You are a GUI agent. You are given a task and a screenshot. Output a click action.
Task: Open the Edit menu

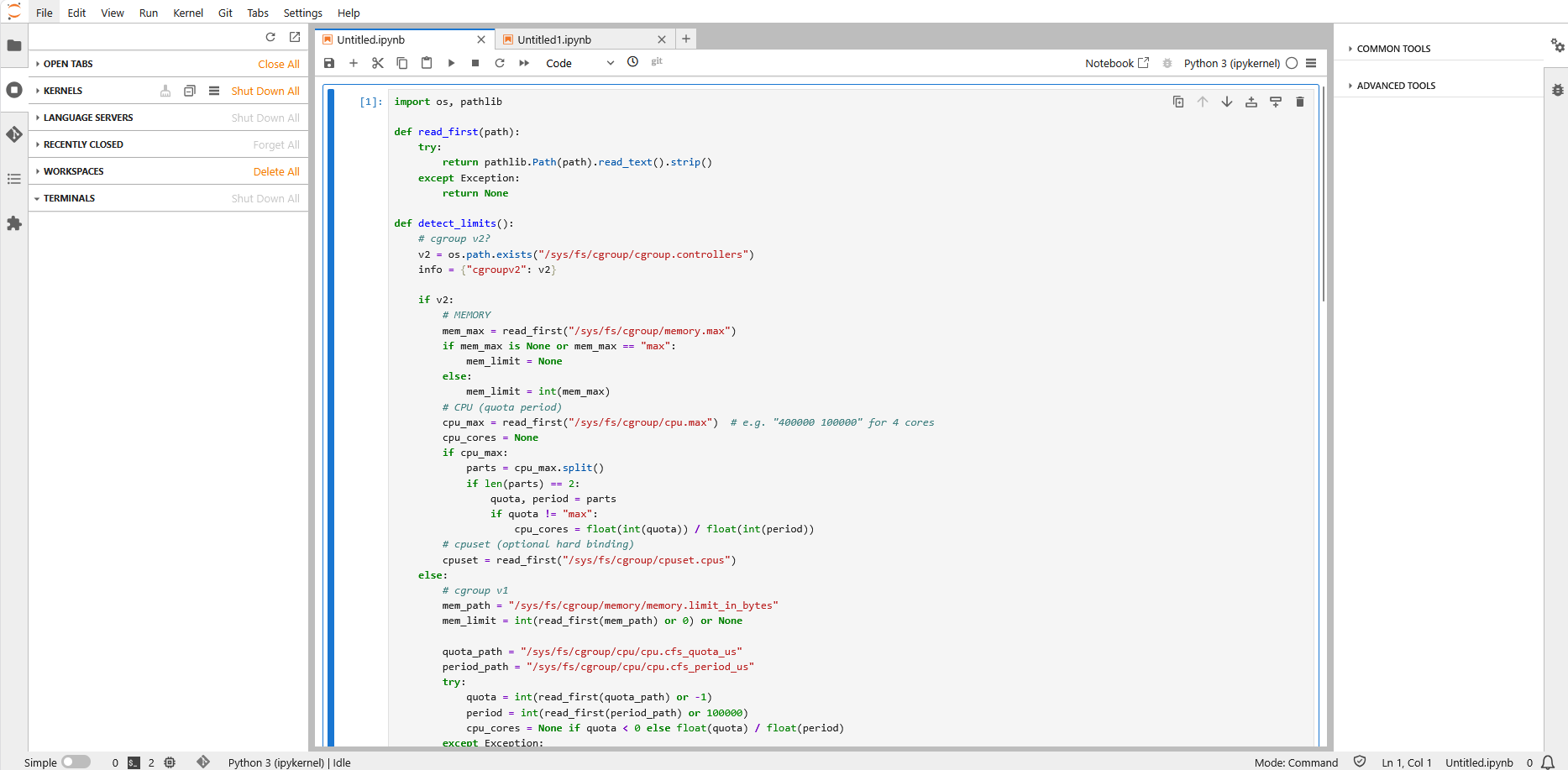click(76, 13)
